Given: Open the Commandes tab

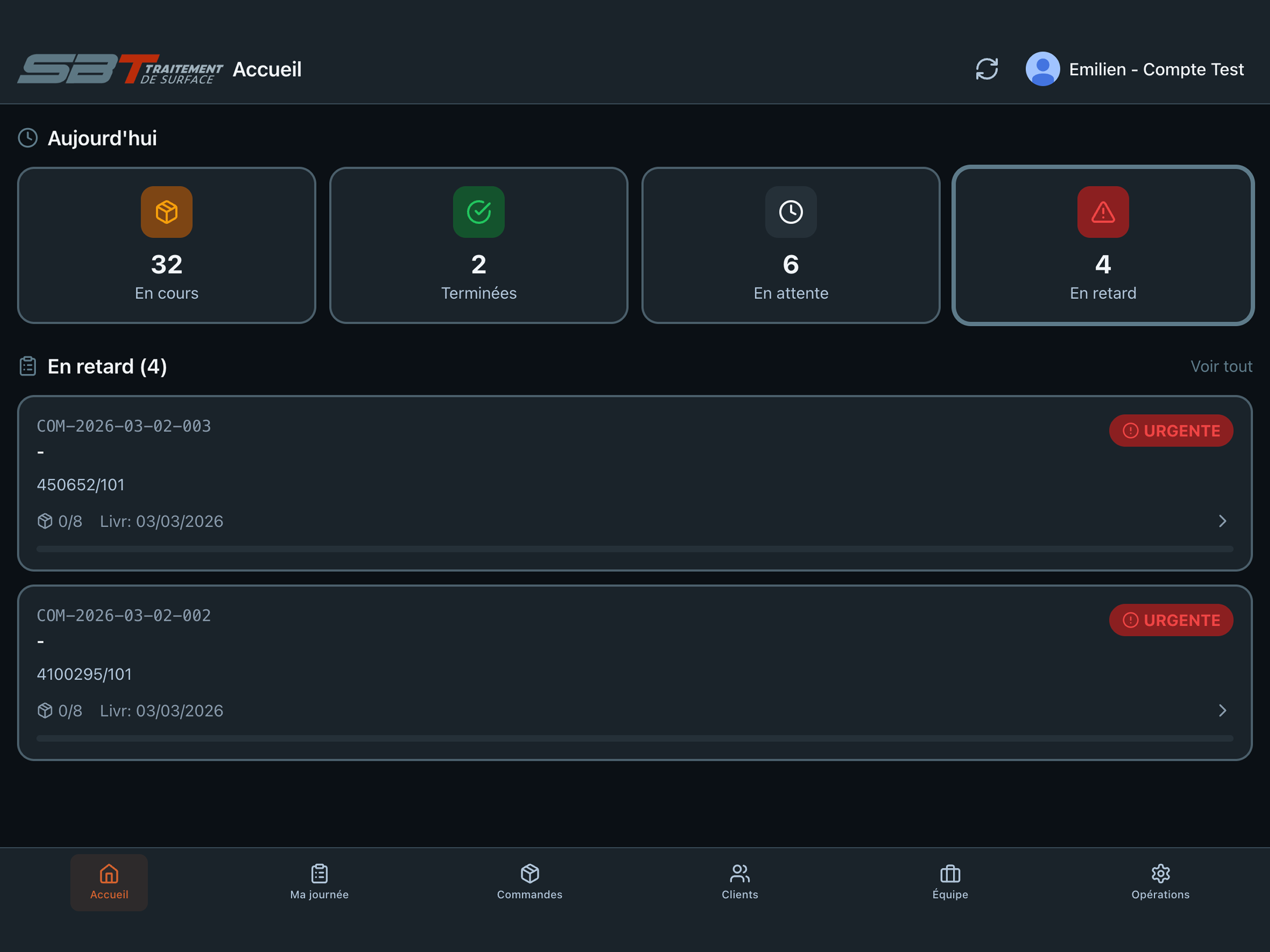Looking at the screenshot, I should point(529,882).
